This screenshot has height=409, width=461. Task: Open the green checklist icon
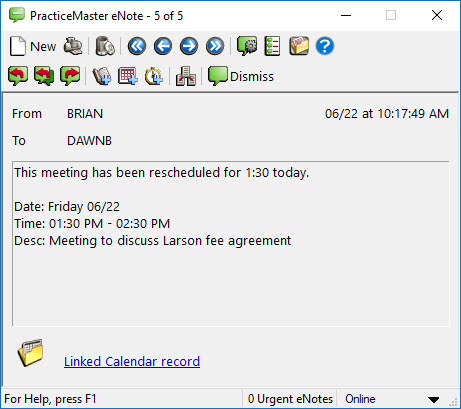(272, 46)
